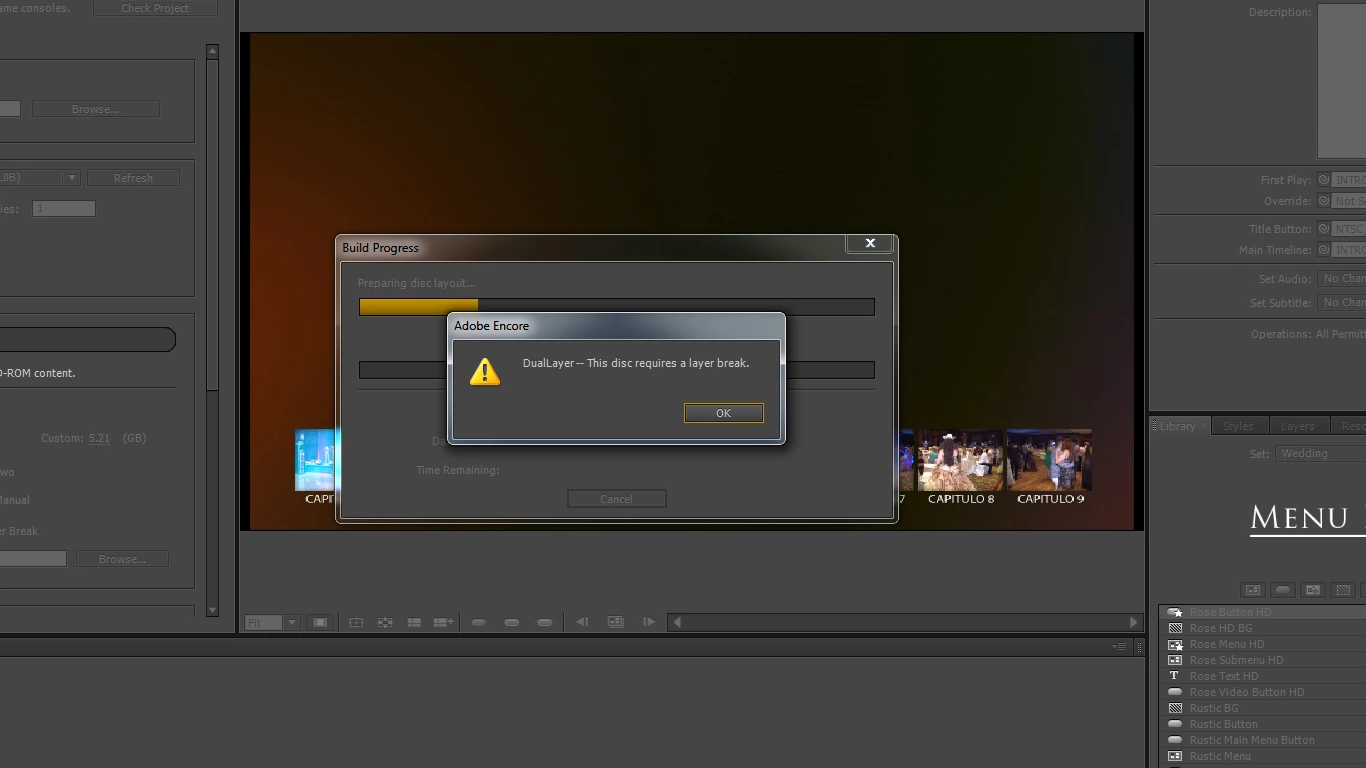Close the Library tab with its x
This screenshot has width=1366, height=768.
(1204, 426)
